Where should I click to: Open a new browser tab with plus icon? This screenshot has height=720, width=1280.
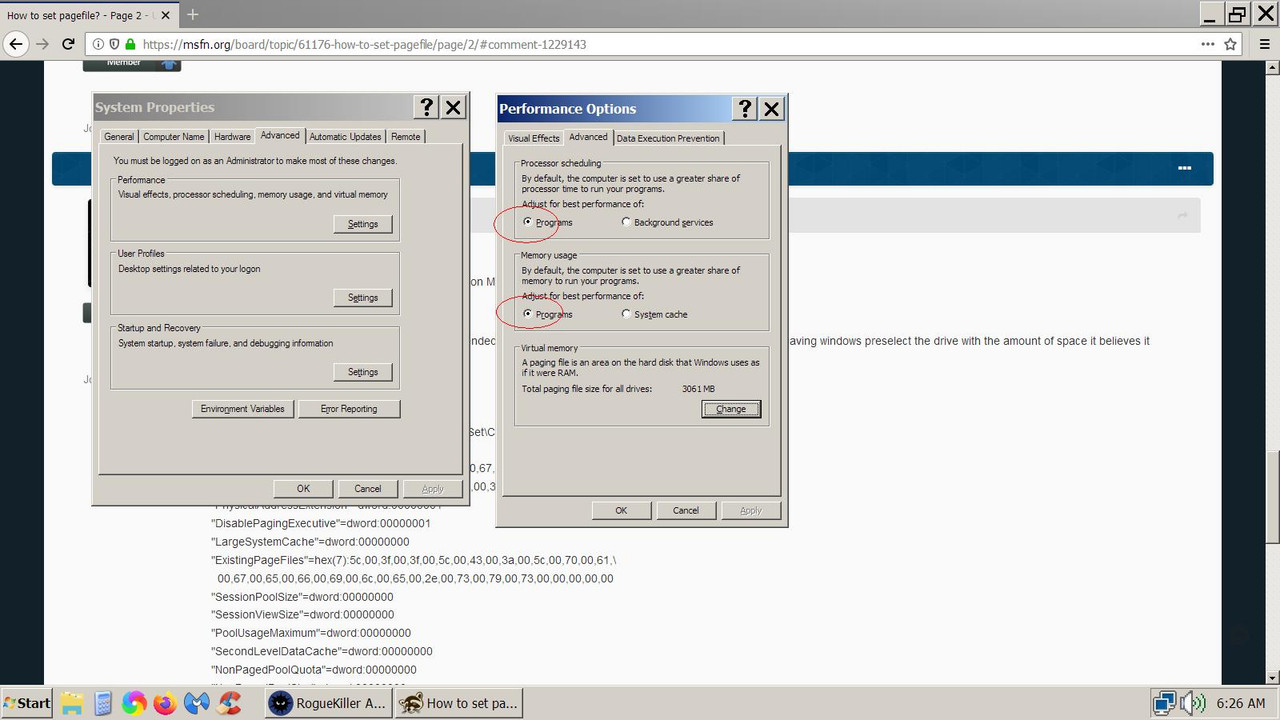click(193, 15)
